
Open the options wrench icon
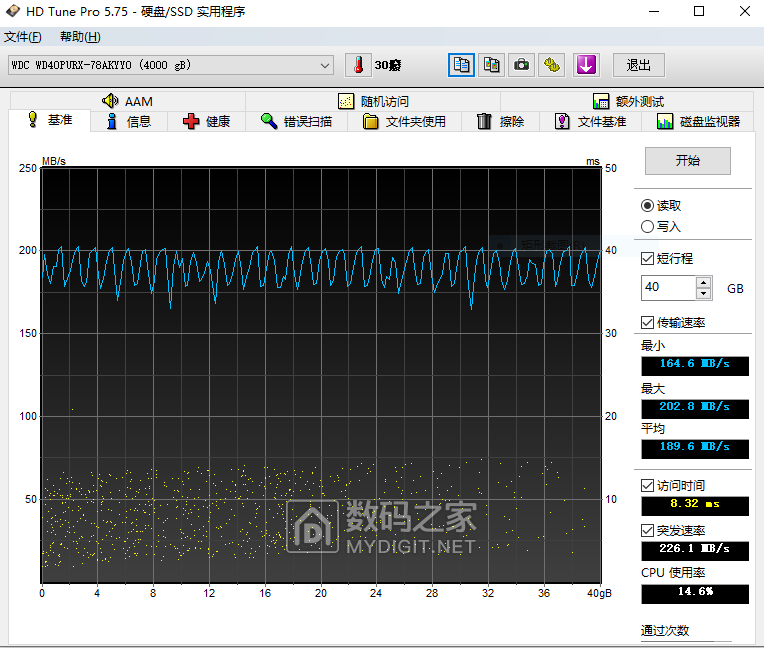(552, 65)
